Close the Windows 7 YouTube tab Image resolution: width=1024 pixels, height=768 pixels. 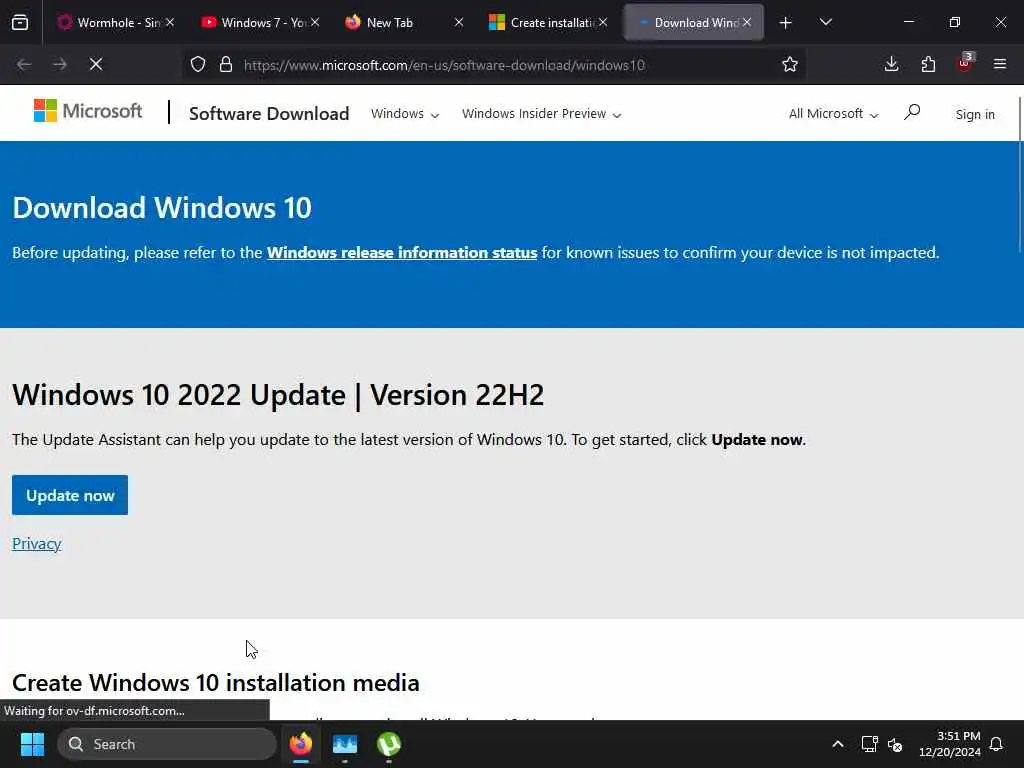pos(315,22)
